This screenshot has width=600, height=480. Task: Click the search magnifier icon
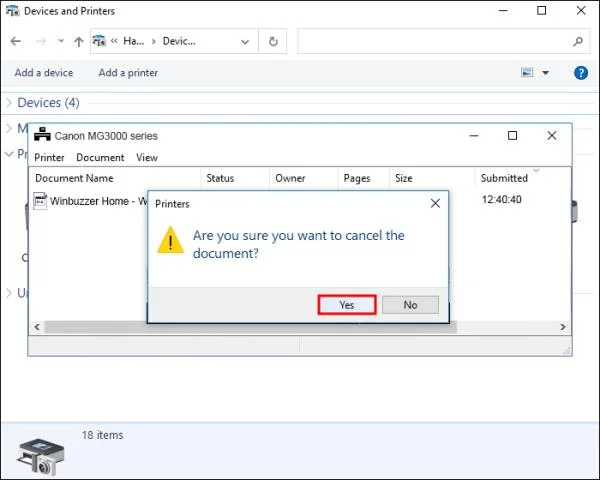point(578,41)
